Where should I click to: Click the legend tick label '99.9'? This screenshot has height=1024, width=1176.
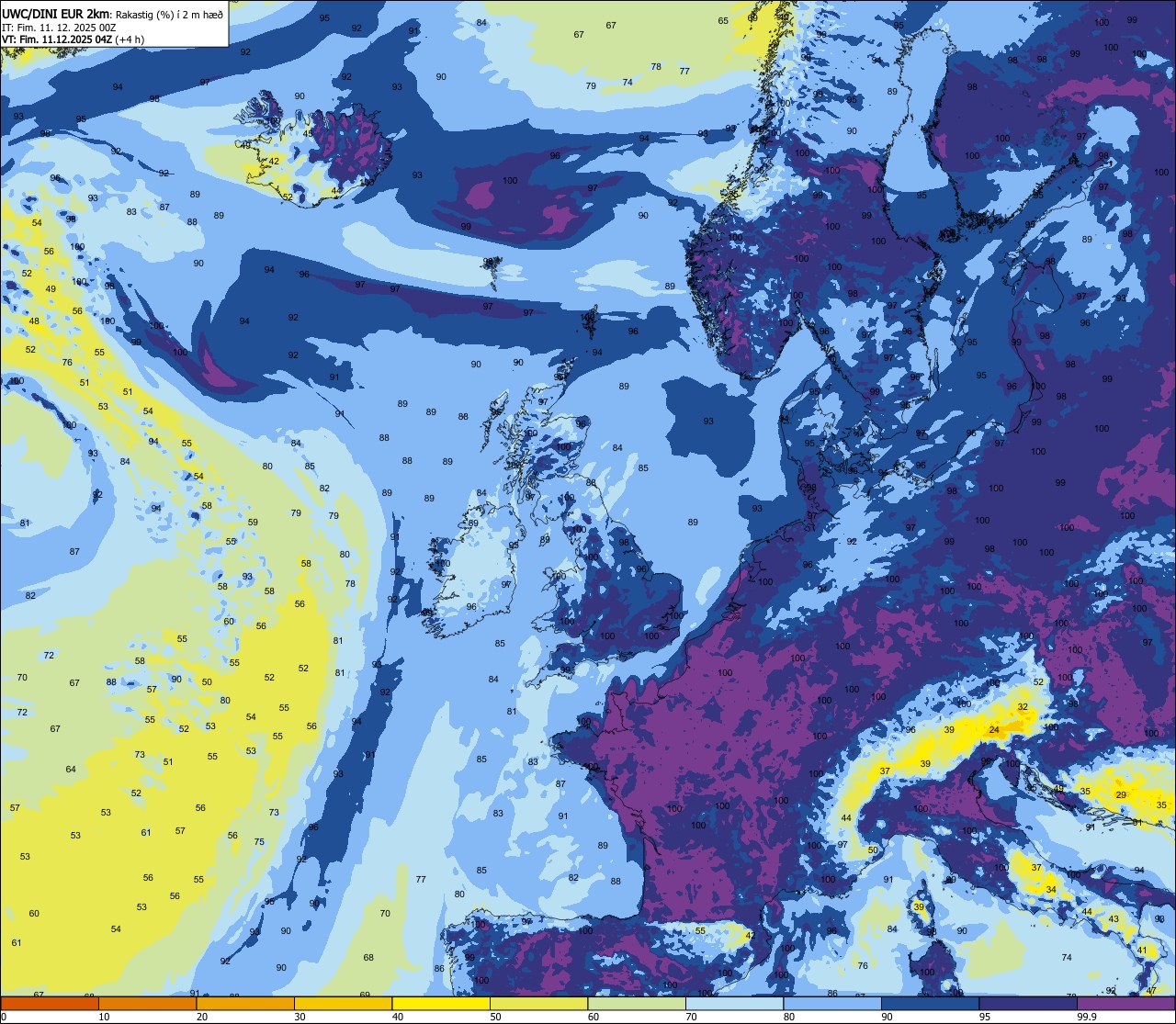point(1087,1017)
